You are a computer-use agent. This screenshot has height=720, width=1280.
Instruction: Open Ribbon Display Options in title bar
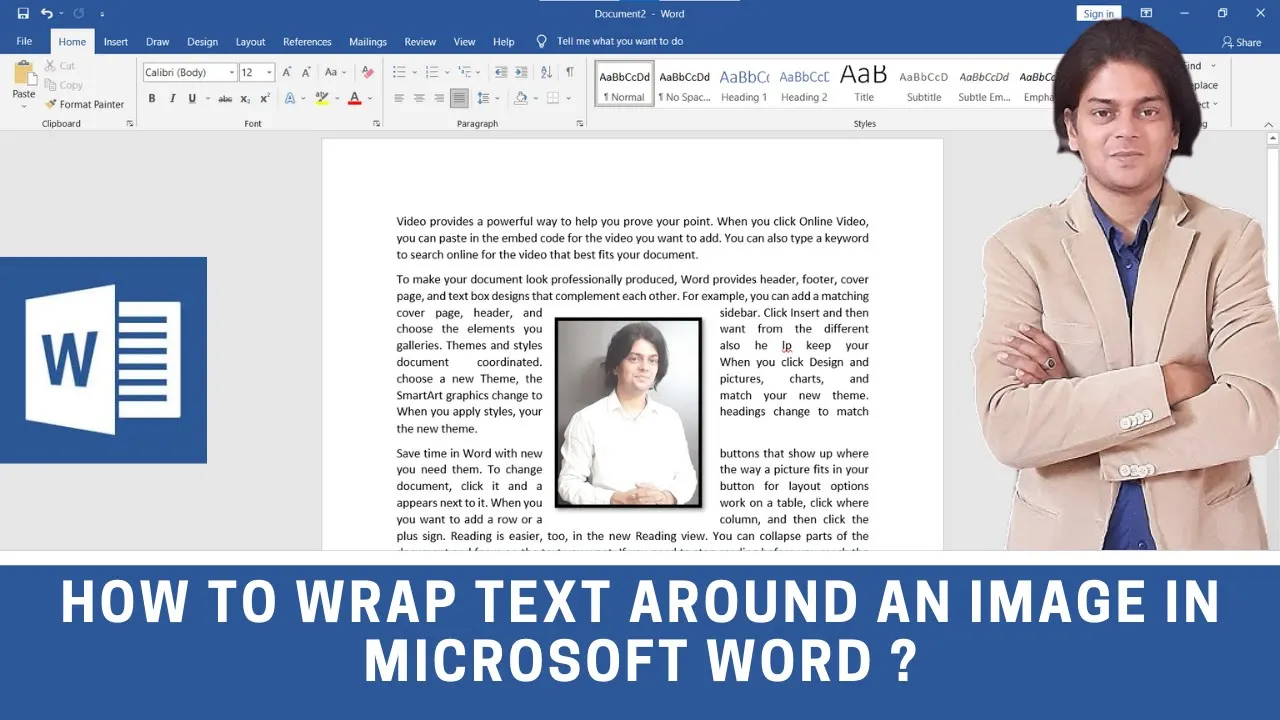(x=1146, y=13)
